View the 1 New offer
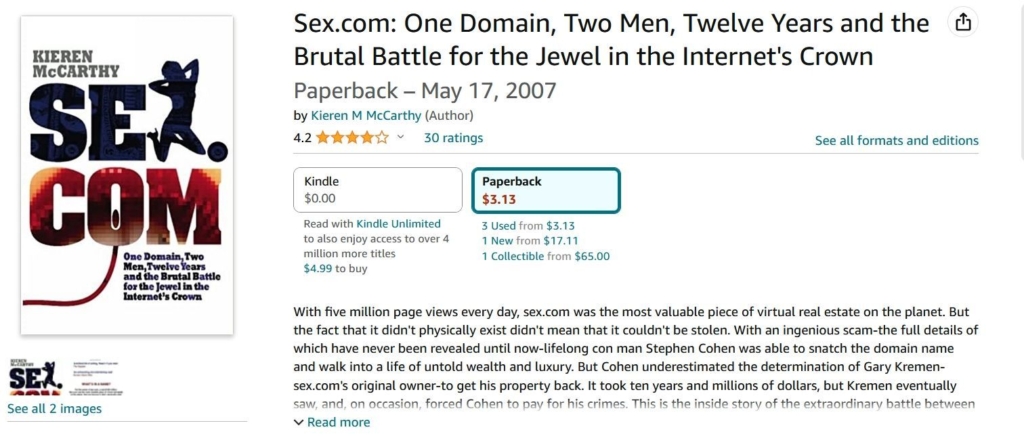This screenshot has width=1024, height=436. coord(499,240)
